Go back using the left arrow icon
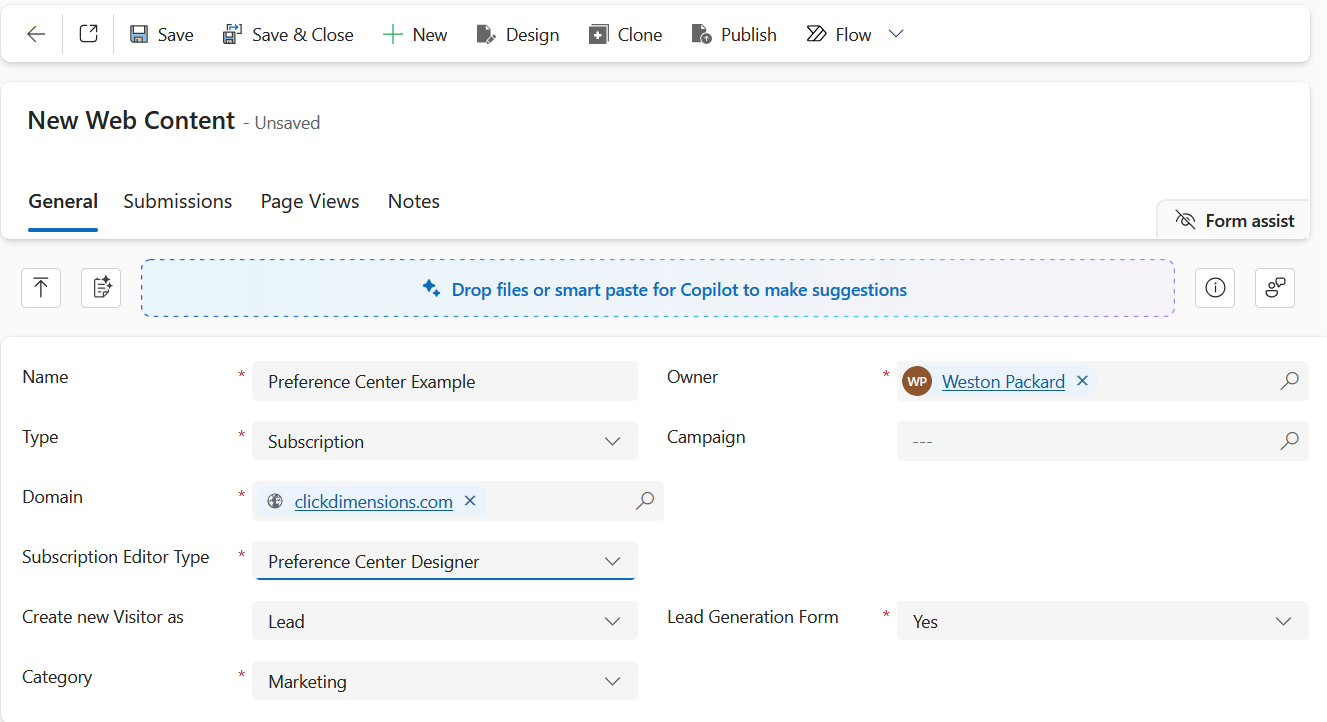This screenshot has width=1327, height=722. click(x=36, y=34)
